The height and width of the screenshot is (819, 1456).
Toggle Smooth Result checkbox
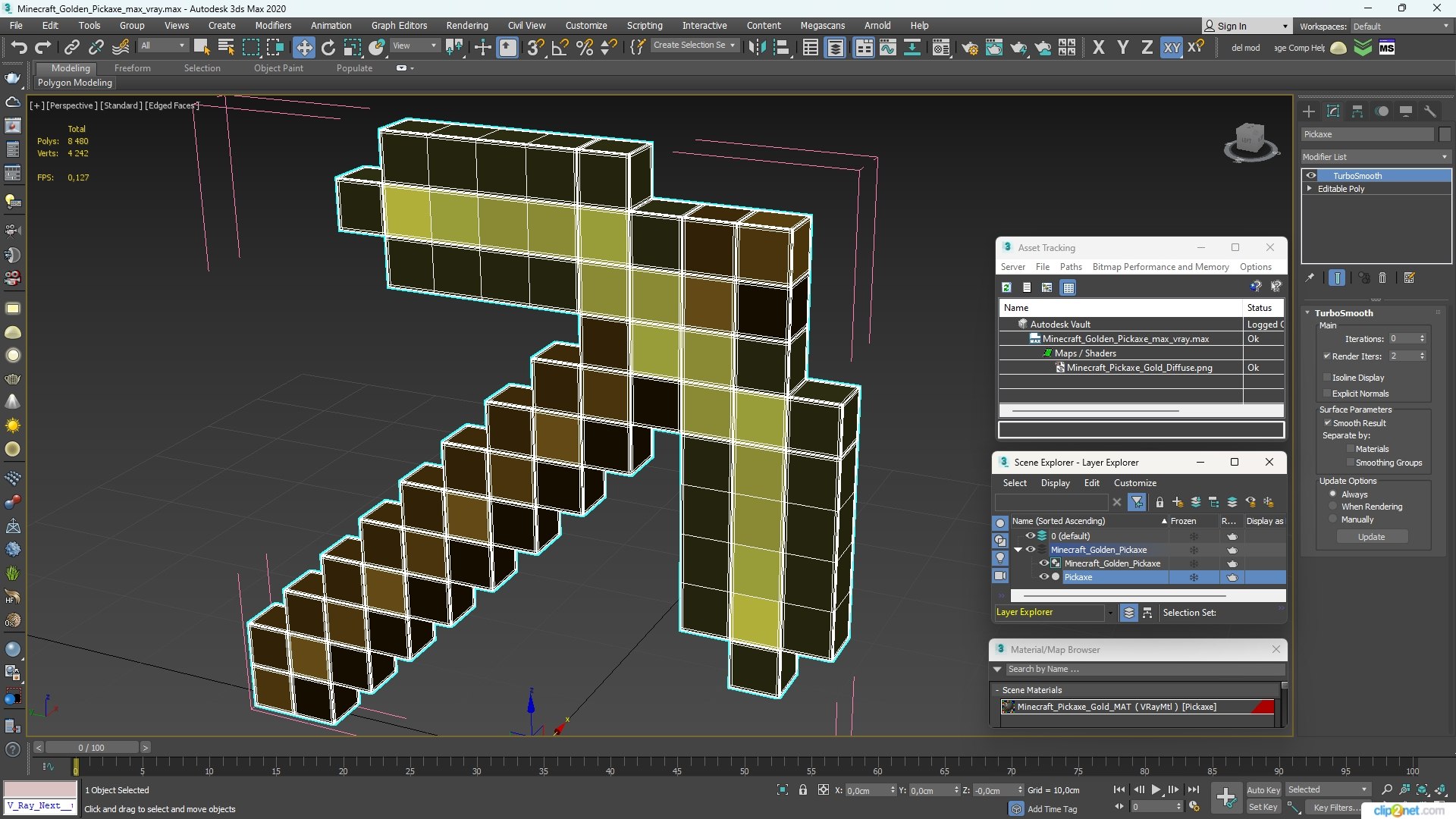pyautogui.click(x=1328, y=423)
